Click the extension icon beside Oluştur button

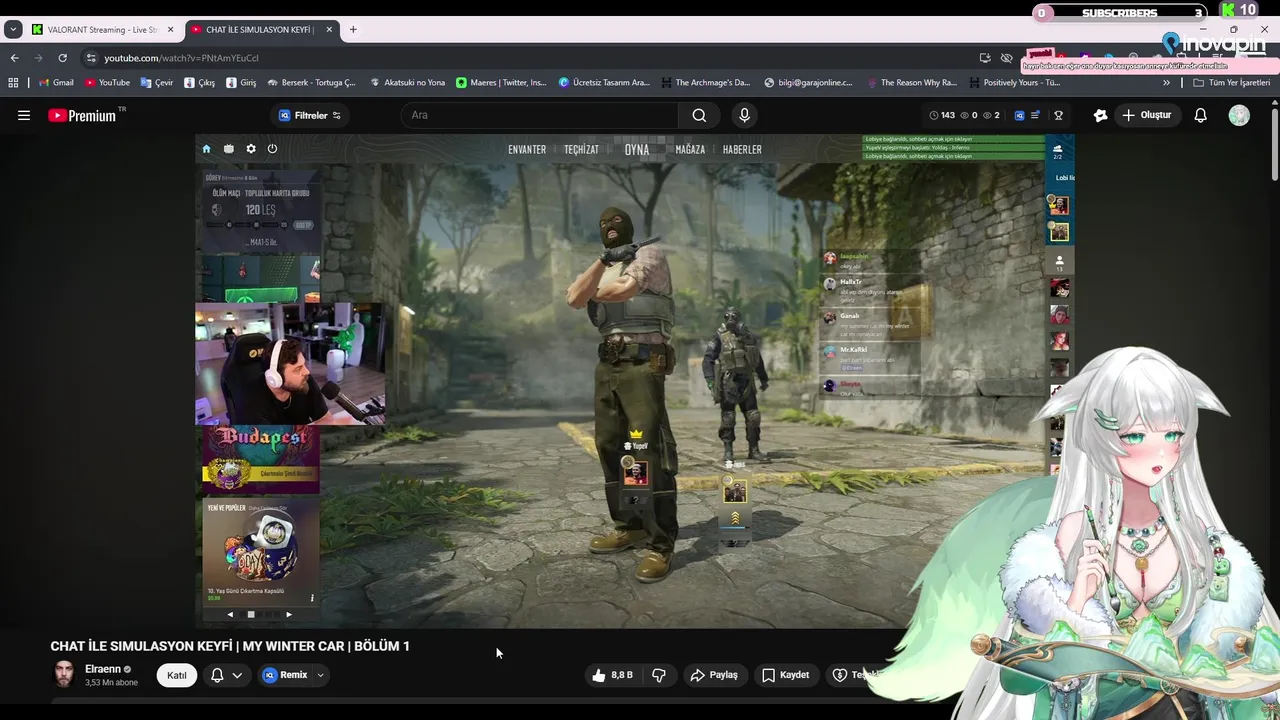coord(1100,115)
